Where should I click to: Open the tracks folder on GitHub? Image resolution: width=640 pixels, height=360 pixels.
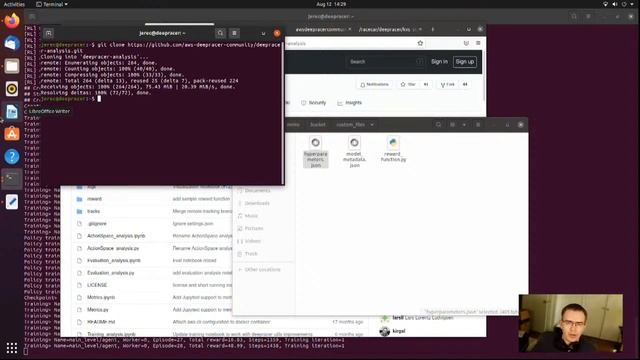93,211
